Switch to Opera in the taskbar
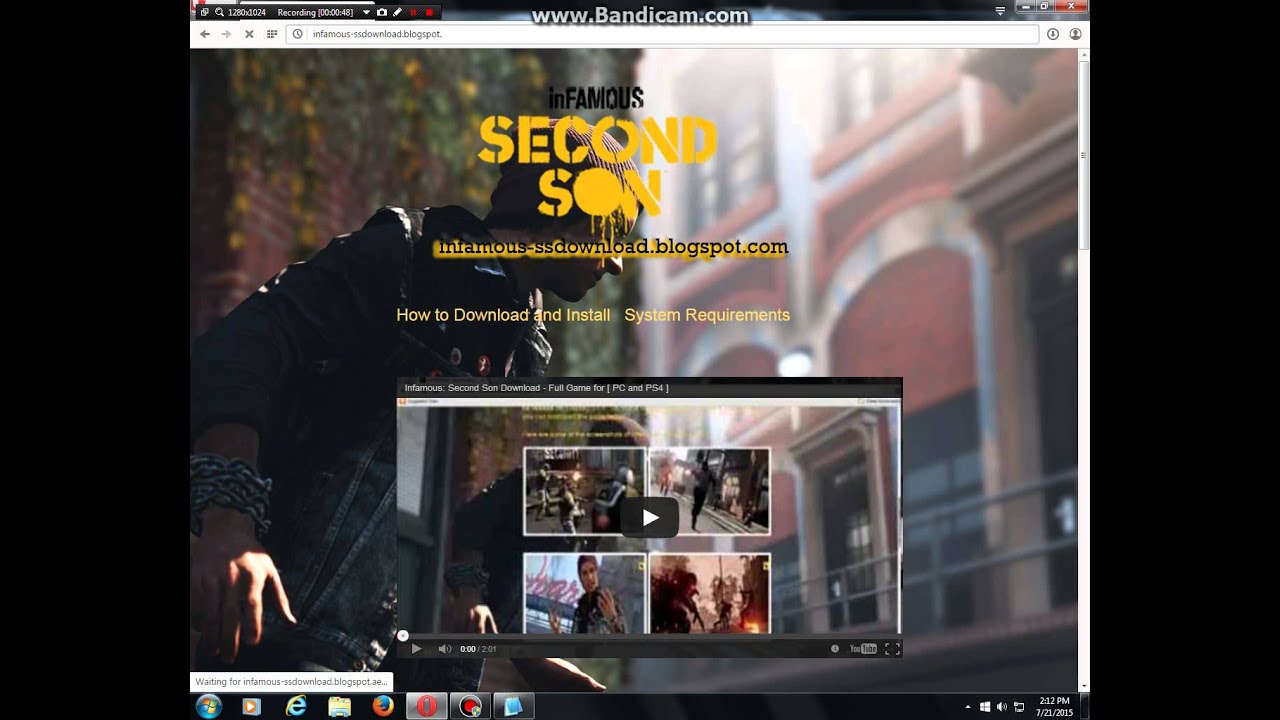Viewport: 1280px width, 720px height. click(427, 706)
